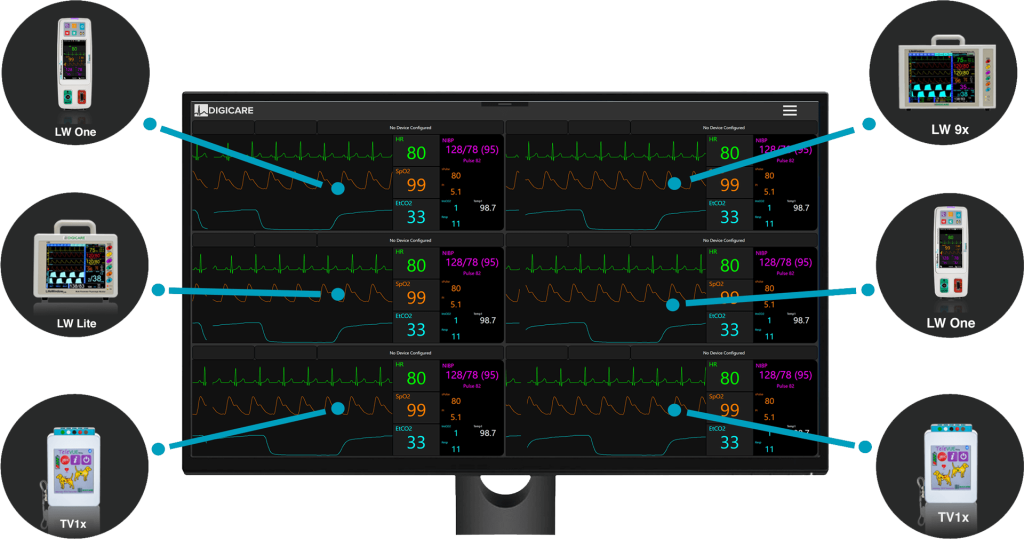Viewport: 1024px width, 539px height.
Task: Click the SpO2 99 tile in bottom-left panel
Action: pyautogui.click(x=416, y=408)
